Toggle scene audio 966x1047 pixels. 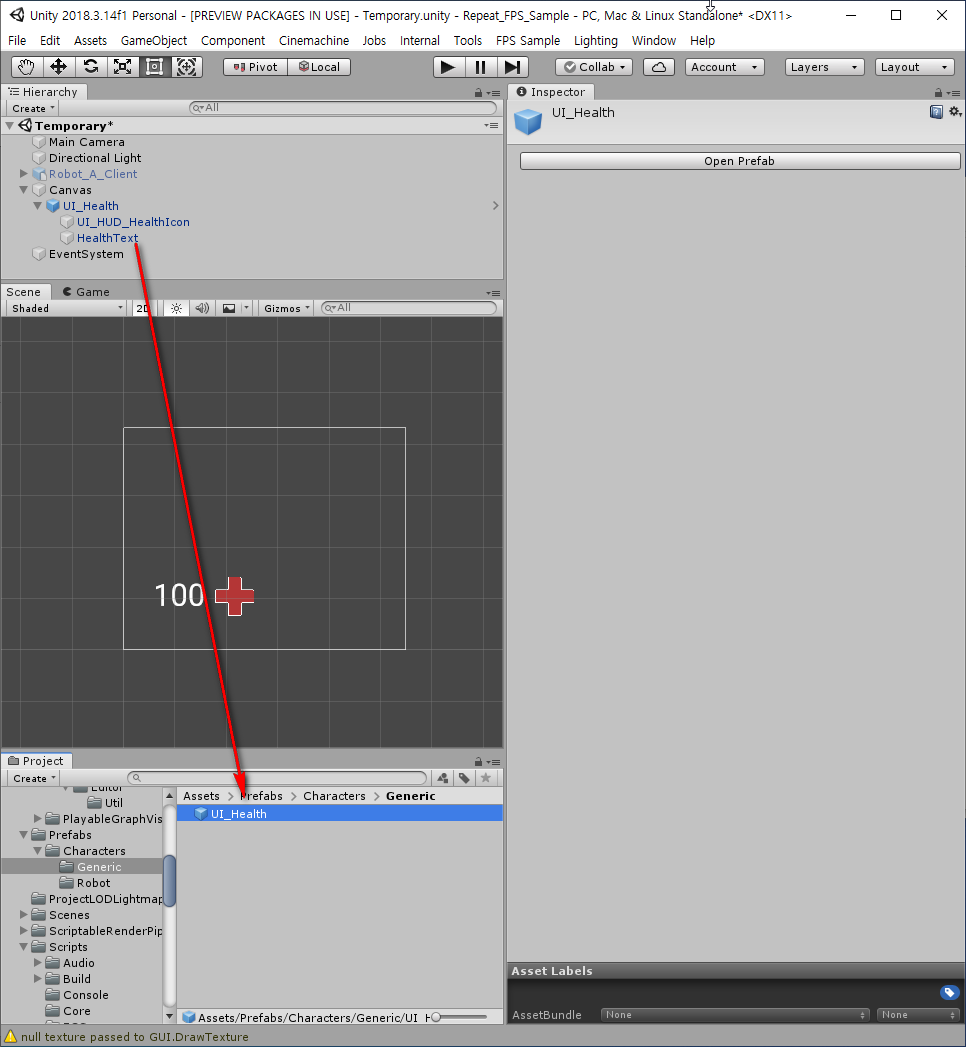pyautogui.click(x=202, y=308)
